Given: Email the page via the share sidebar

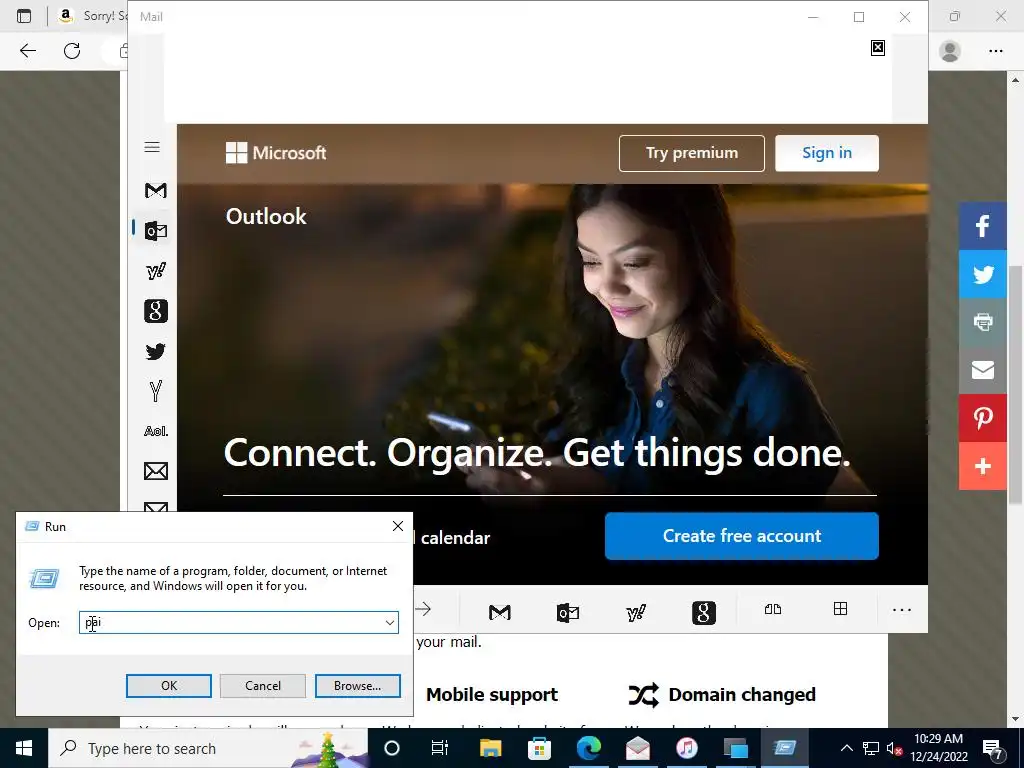Looking at the screenshot, I should 982,370.
